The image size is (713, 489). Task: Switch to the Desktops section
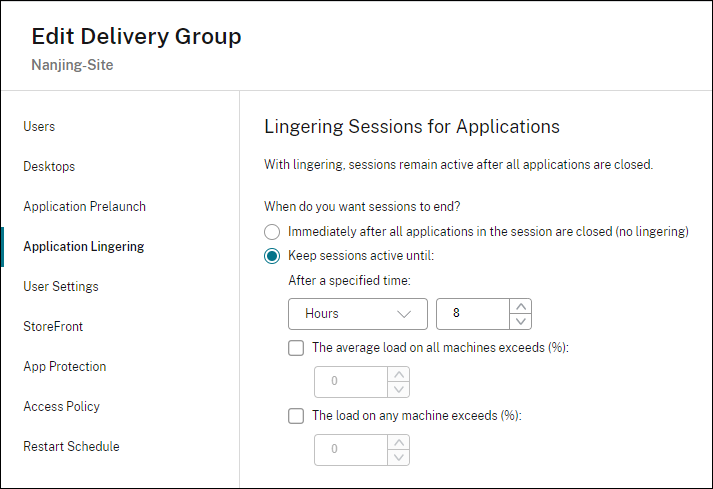tap(49, 167)
